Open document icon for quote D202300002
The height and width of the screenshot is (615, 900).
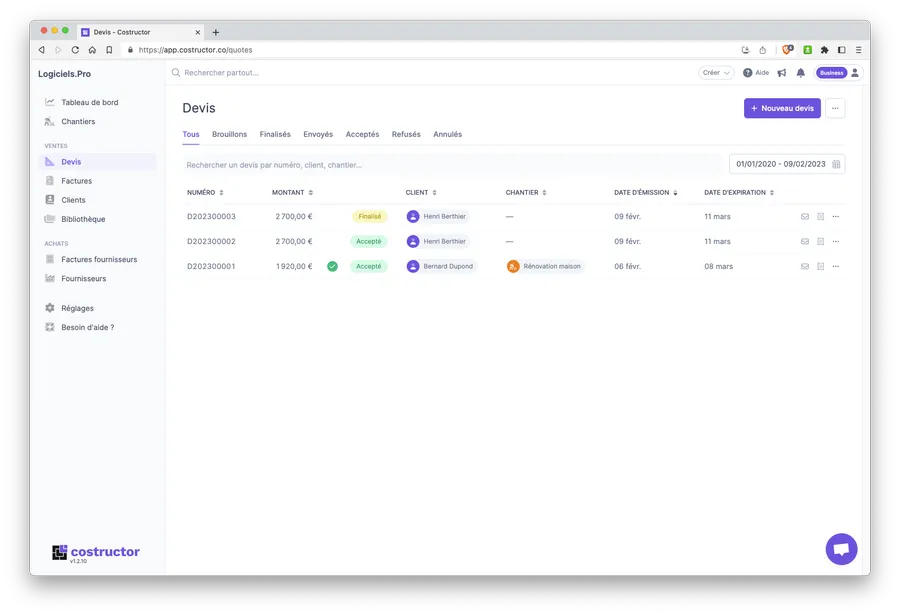[x=820, y=242]
